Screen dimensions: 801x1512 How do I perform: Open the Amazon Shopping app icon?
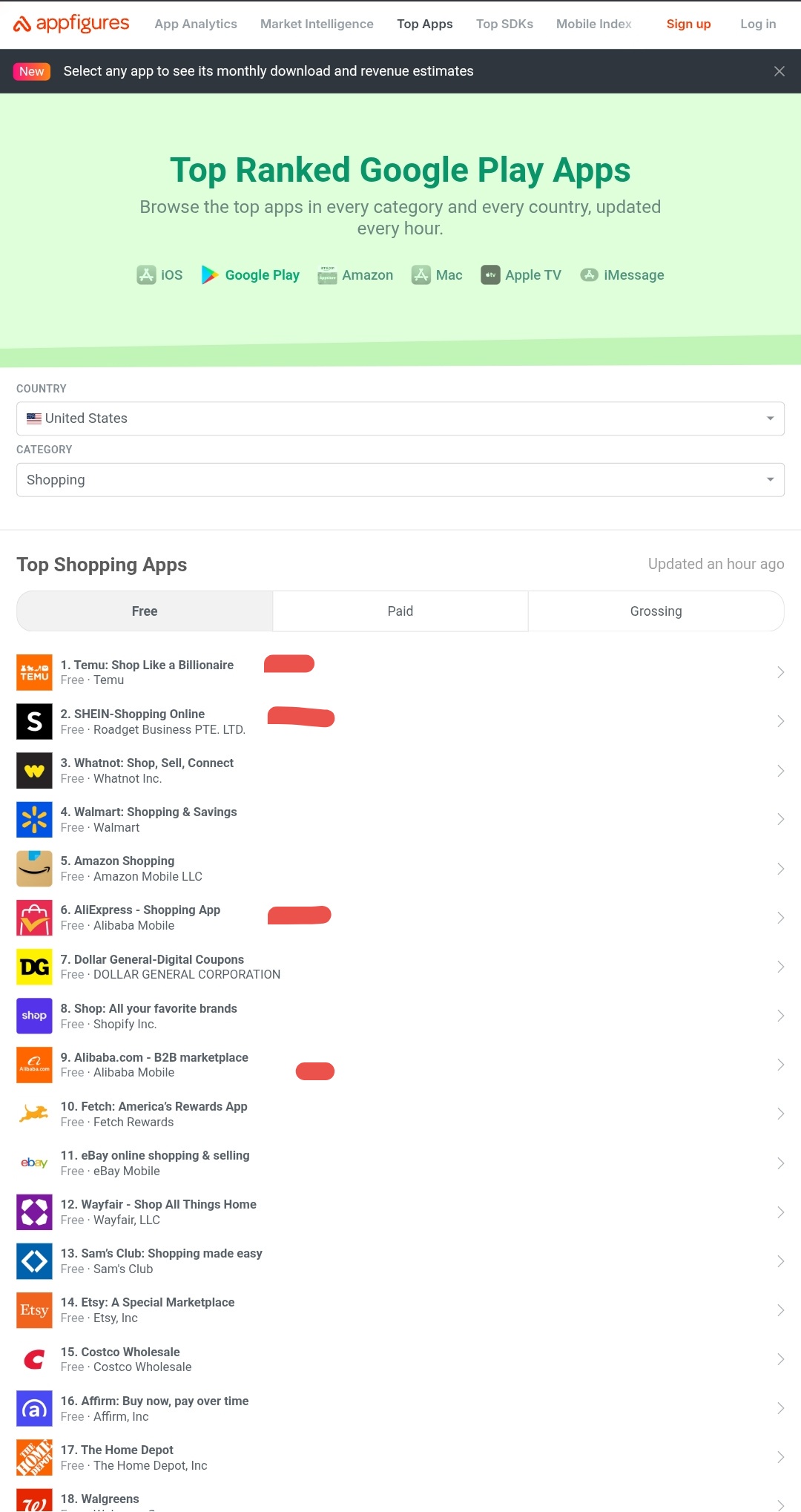[x=34, y=869]
